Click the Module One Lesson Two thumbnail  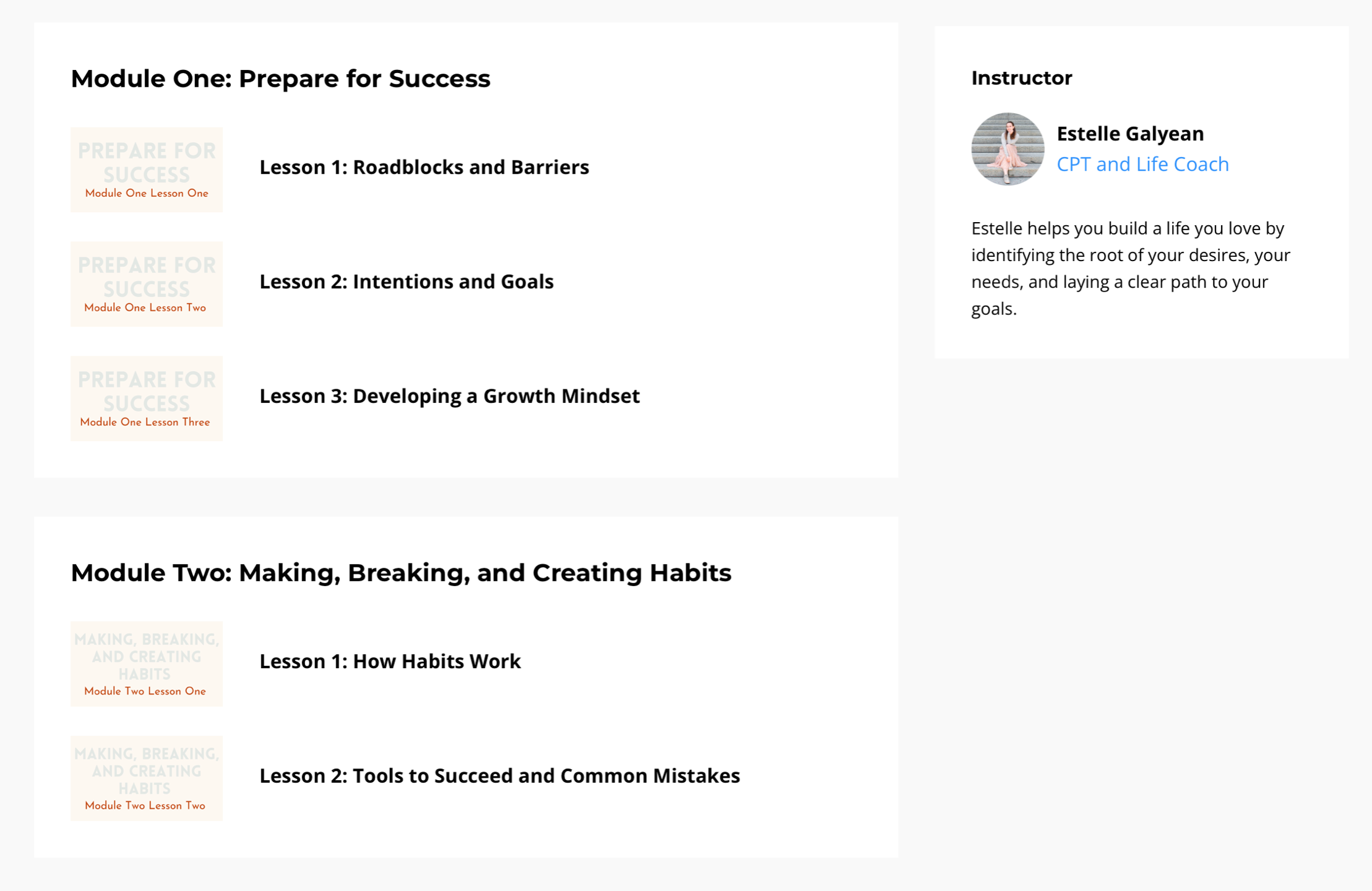coord(146,284)
